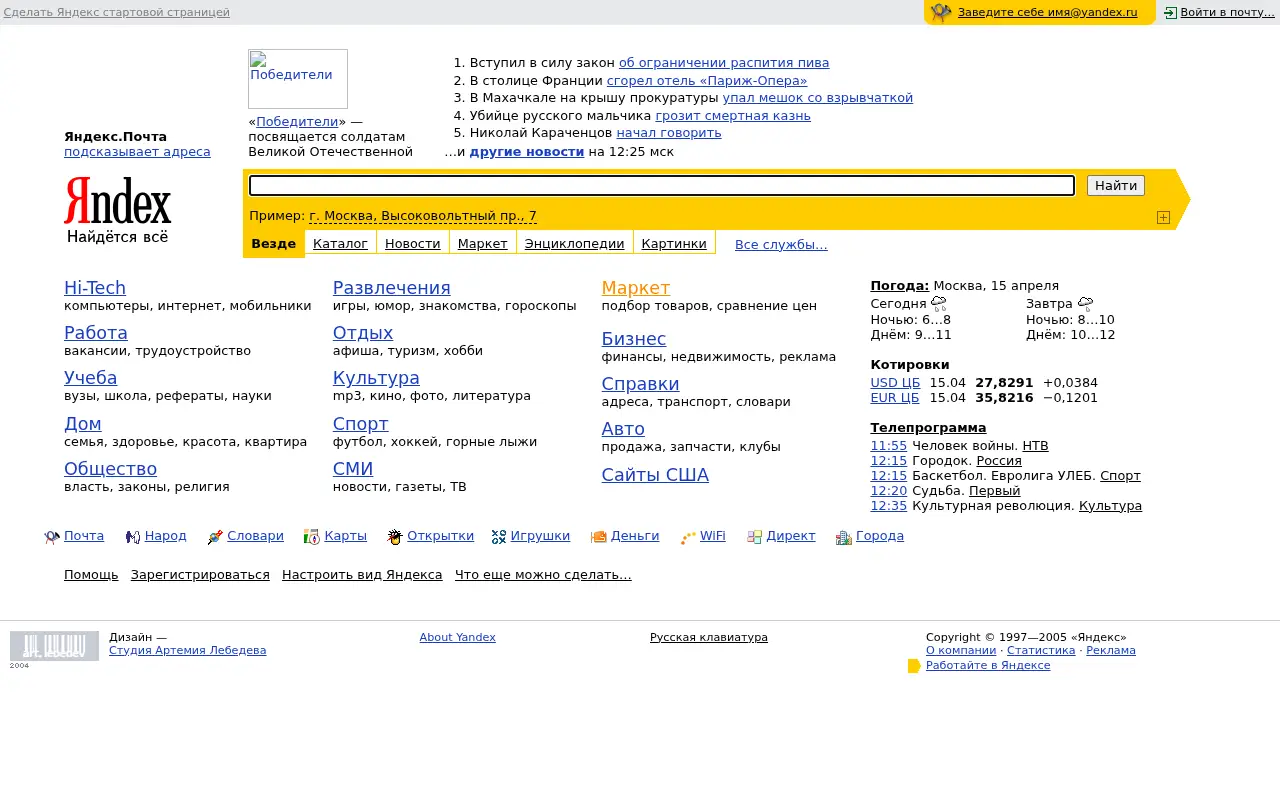This screenshot has width=1280, height=800.
Task: Click the login door icon by Войти в почту
Action: [1170, 13]
